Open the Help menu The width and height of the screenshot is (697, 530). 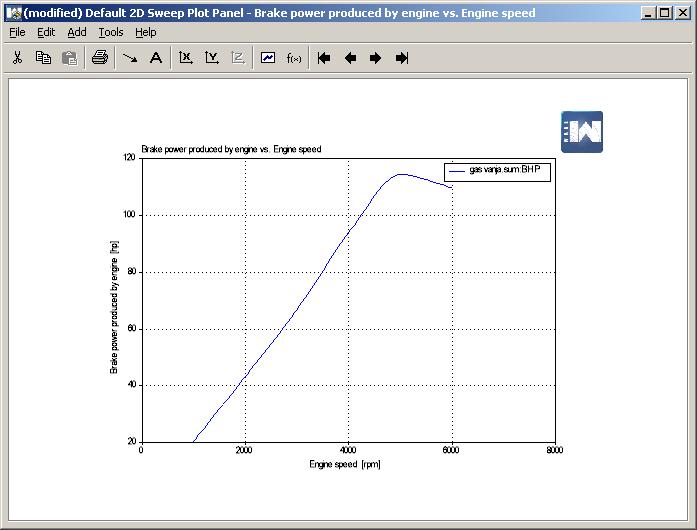[x=146, y=32]
